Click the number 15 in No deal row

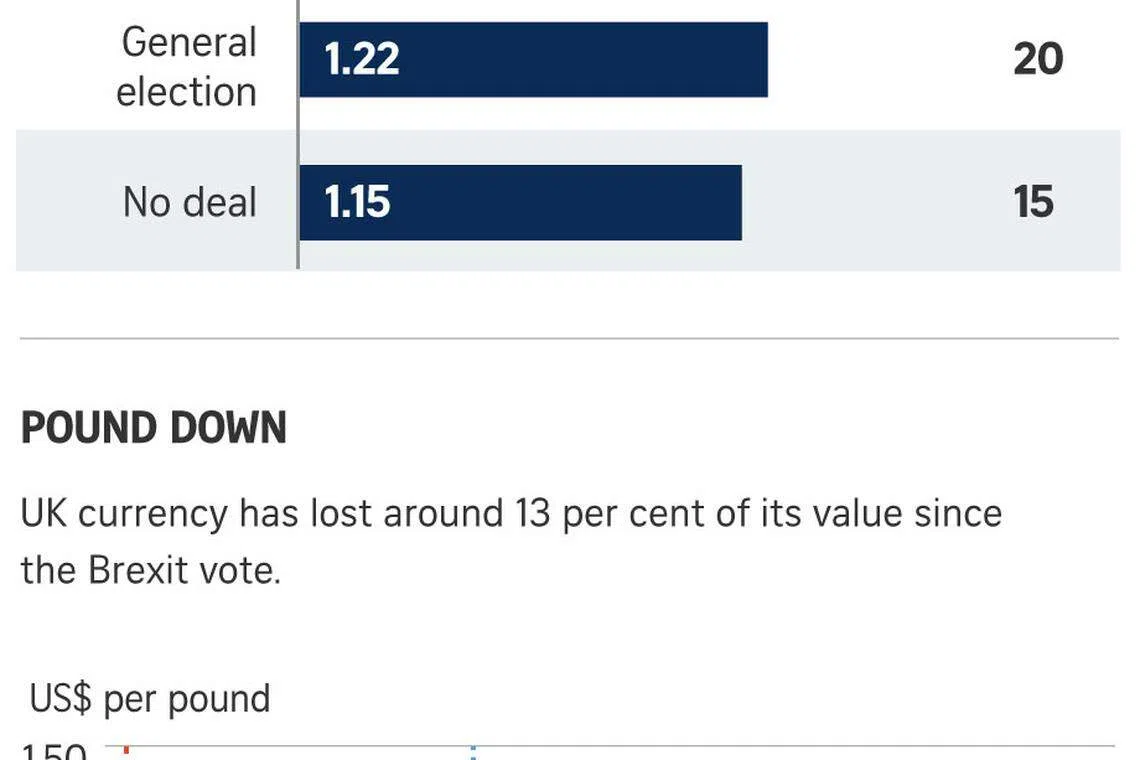coord(1034,203)
